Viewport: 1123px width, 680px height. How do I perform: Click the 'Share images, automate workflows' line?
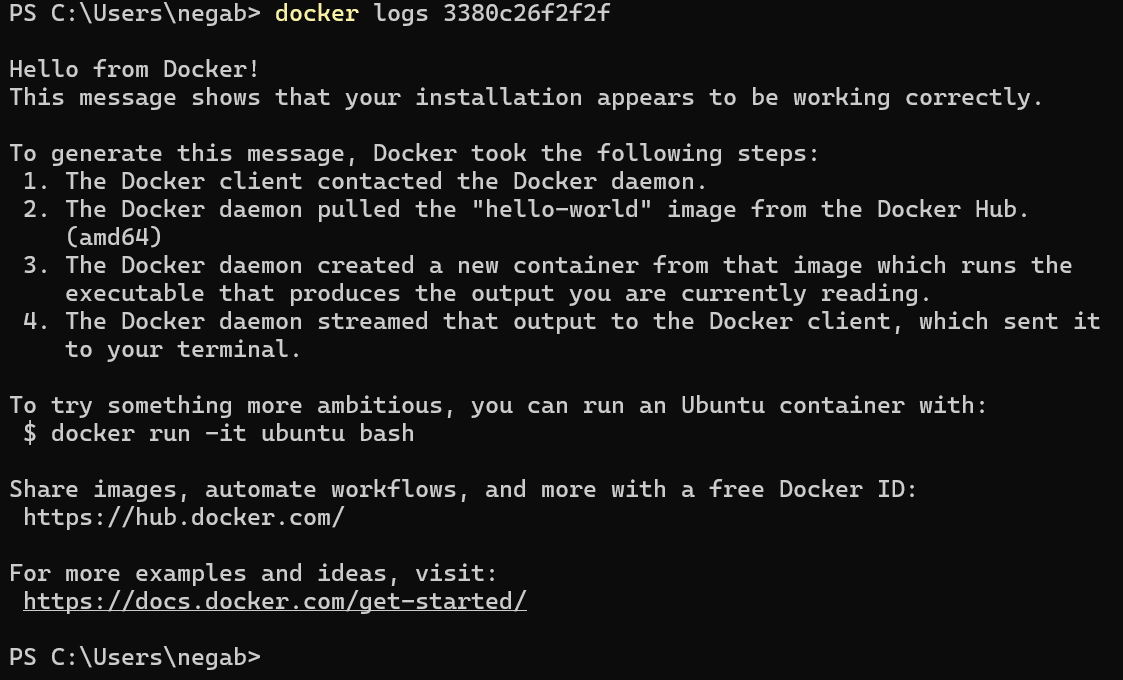click(x=463, y=489)
